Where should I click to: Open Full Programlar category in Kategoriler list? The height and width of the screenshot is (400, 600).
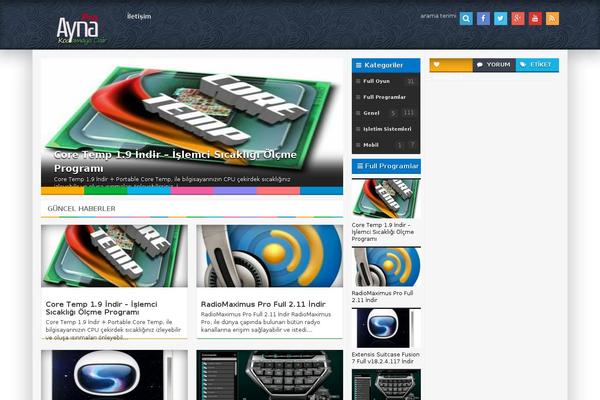pyautogui.click(x=386, y=97)
